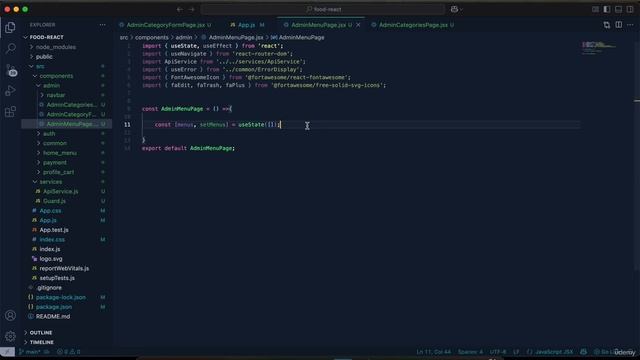This screenshot has height=360, width=640.
Task: Open errors and warnings in status bar
Action: click(69, 352)
